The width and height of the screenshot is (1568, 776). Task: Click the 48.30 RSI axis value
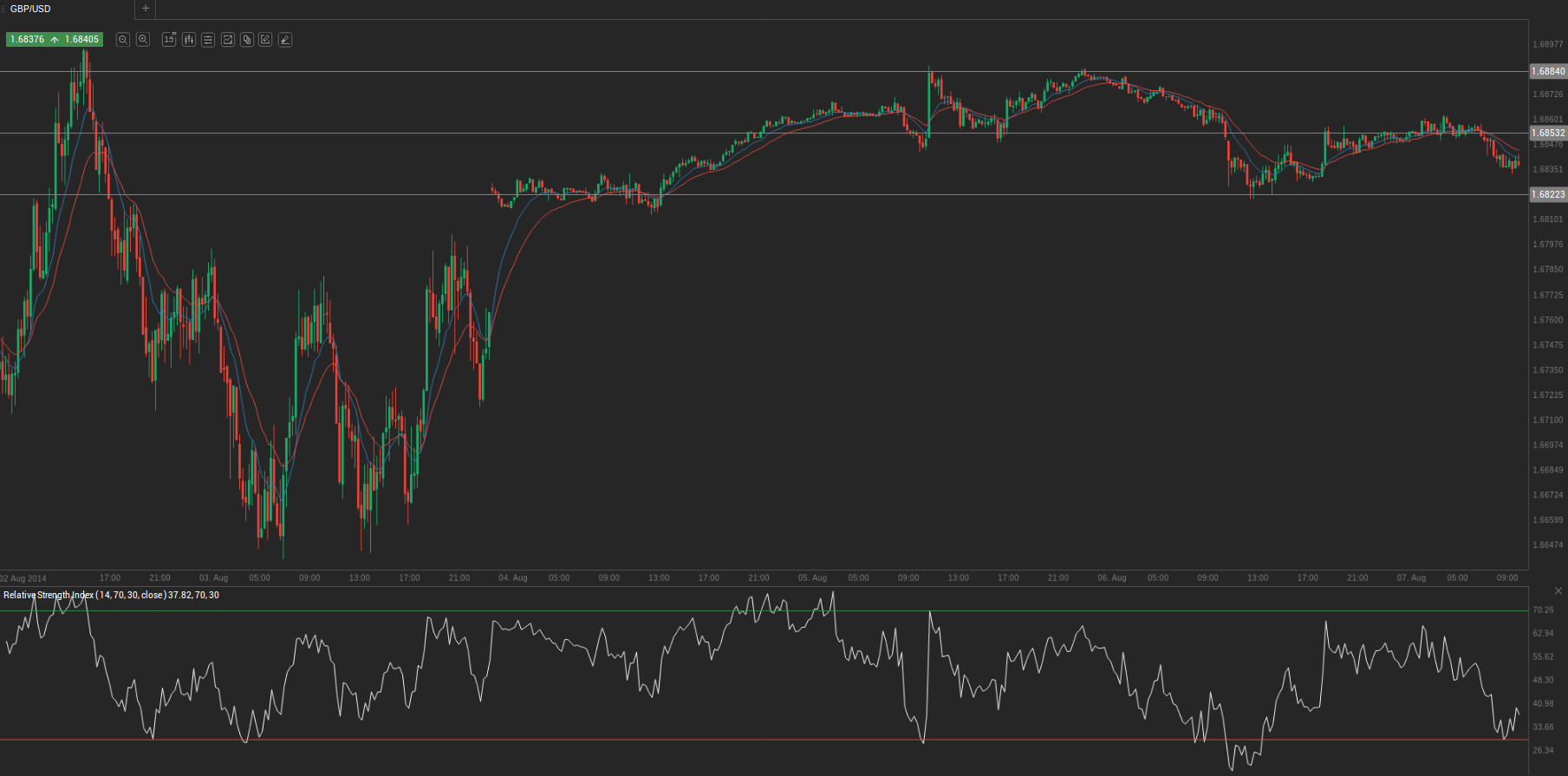pos(1543,680)
